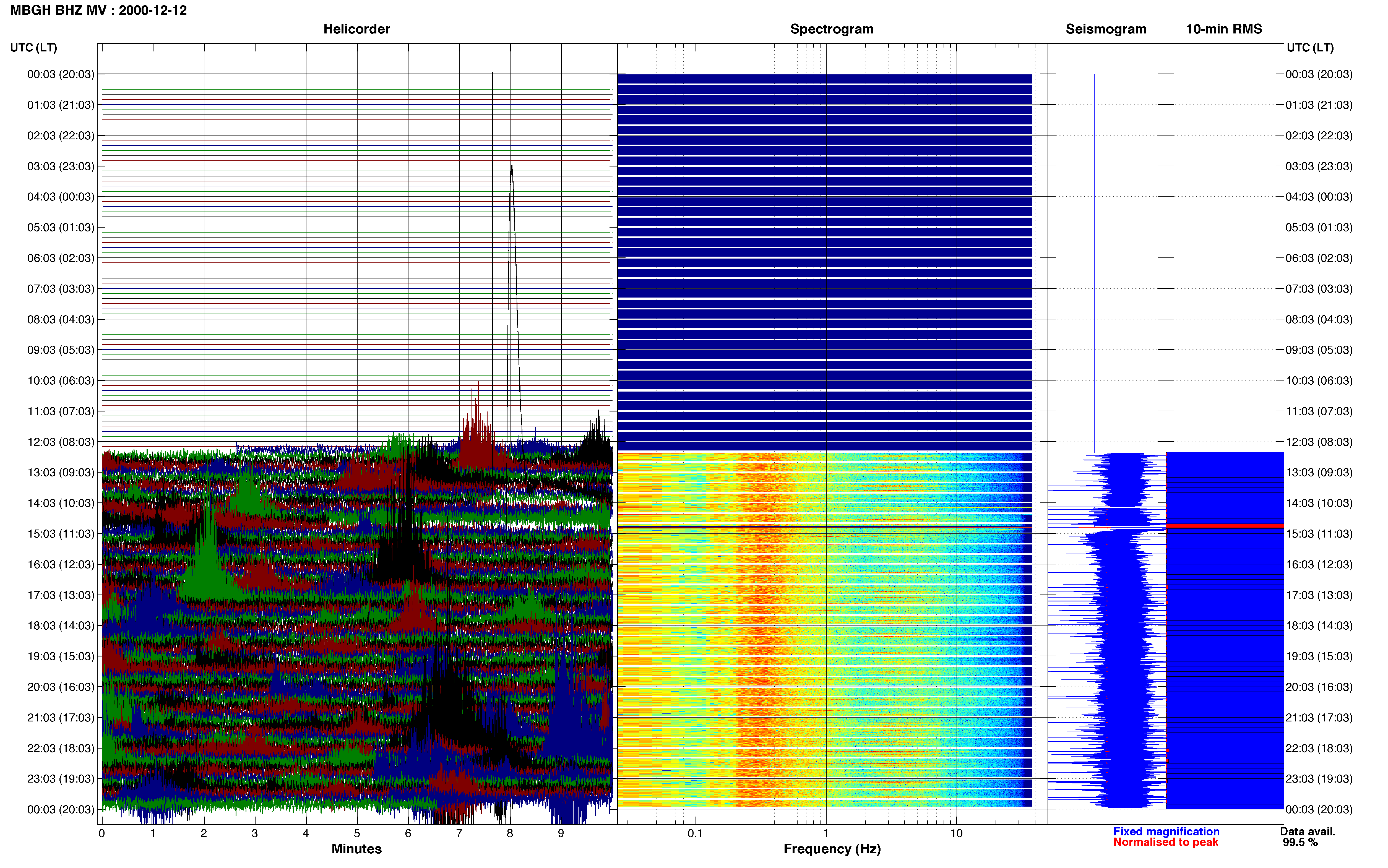
Task: Click the '1' tick on Minutes axis
Action: [153, 833]
